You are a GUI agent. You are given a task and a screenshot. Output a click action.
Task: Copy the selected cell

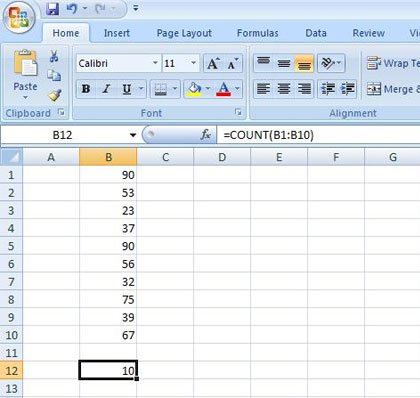(54, 75)
